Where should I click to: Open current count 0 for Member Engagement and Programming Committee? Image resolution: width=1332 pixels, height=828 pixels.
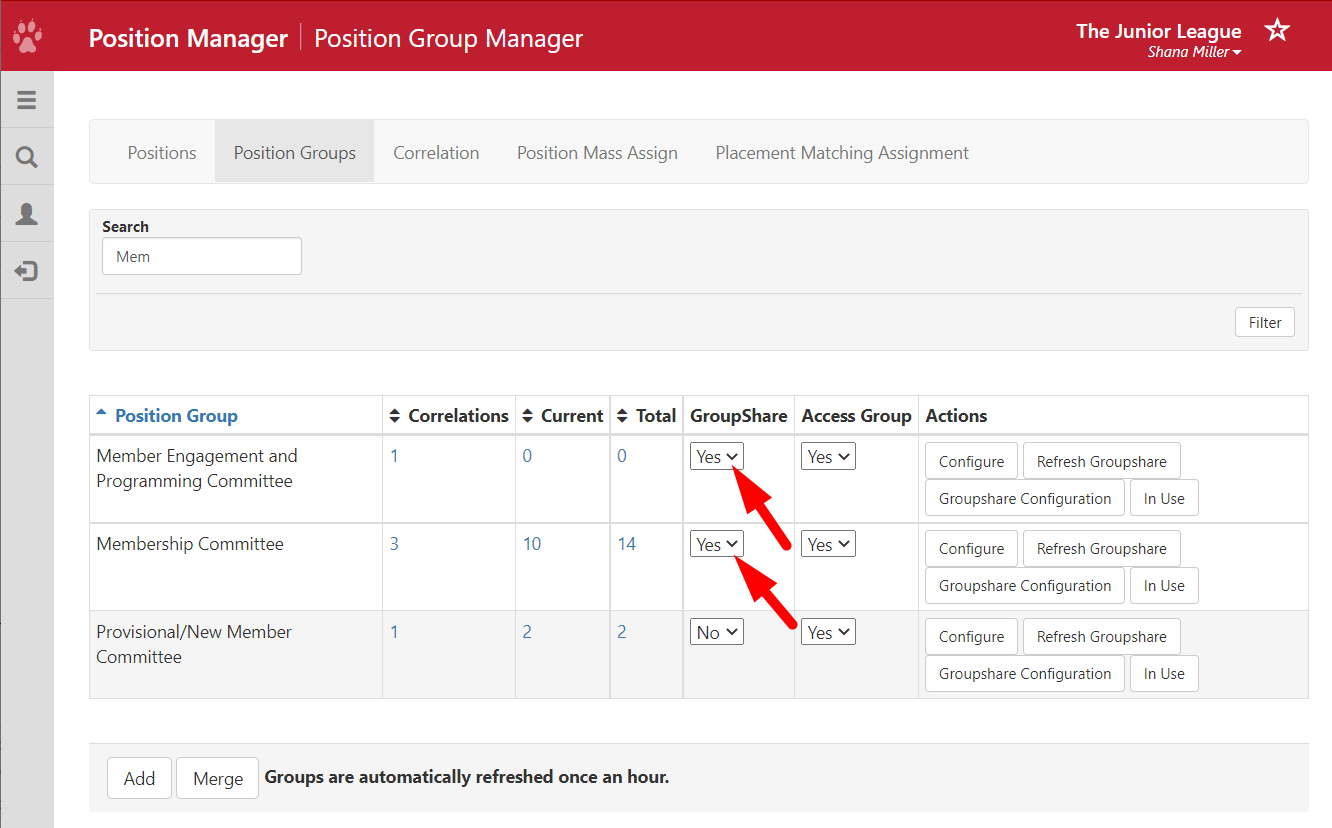coord(527,456)
